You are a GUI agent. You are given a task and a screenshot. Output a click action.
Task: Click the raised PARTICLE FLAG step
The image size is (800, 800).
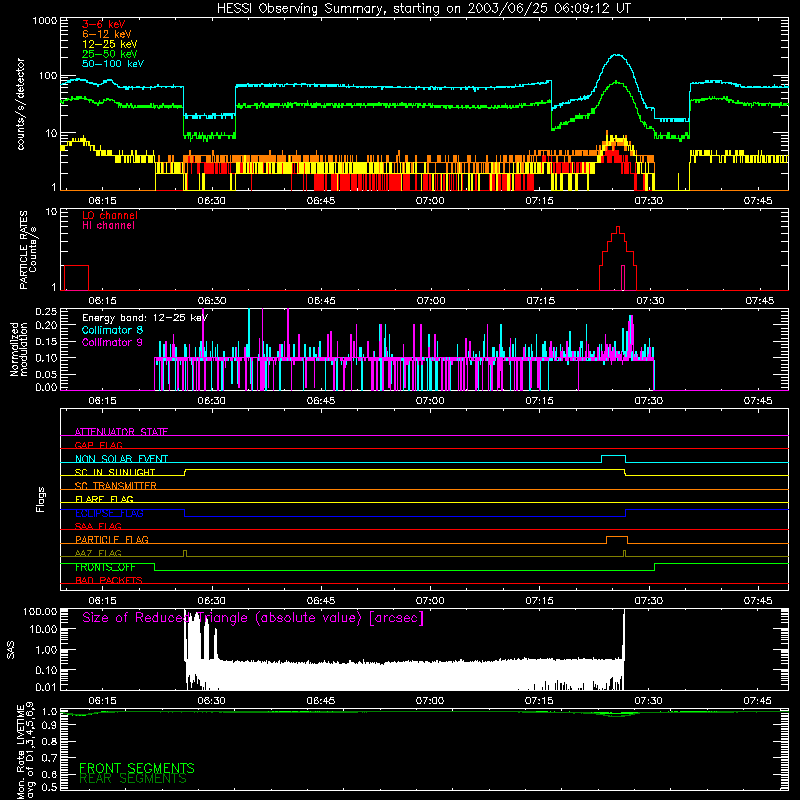[617, 537]
